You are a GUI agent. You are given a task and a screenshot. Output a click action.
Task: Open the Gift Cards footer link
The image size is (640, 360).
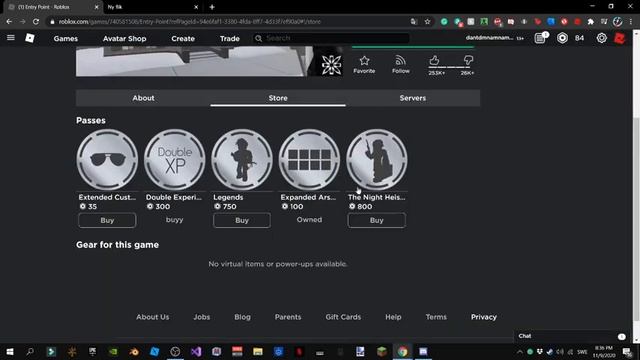pos(343,317)
